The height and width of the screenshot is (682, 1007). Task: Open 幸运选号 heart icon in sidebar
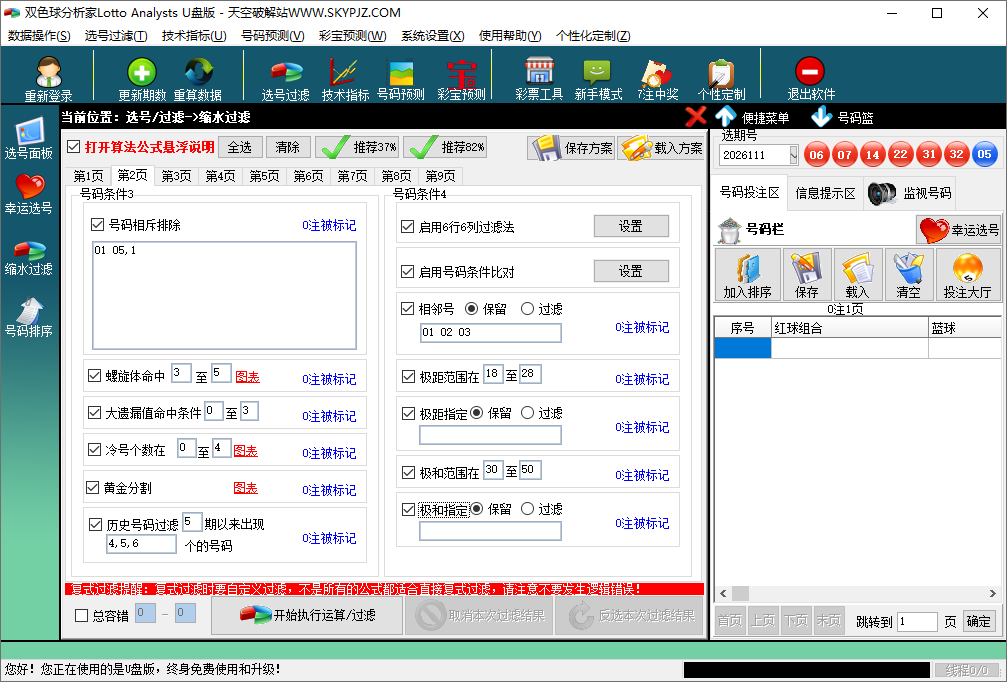coord(28,193)
